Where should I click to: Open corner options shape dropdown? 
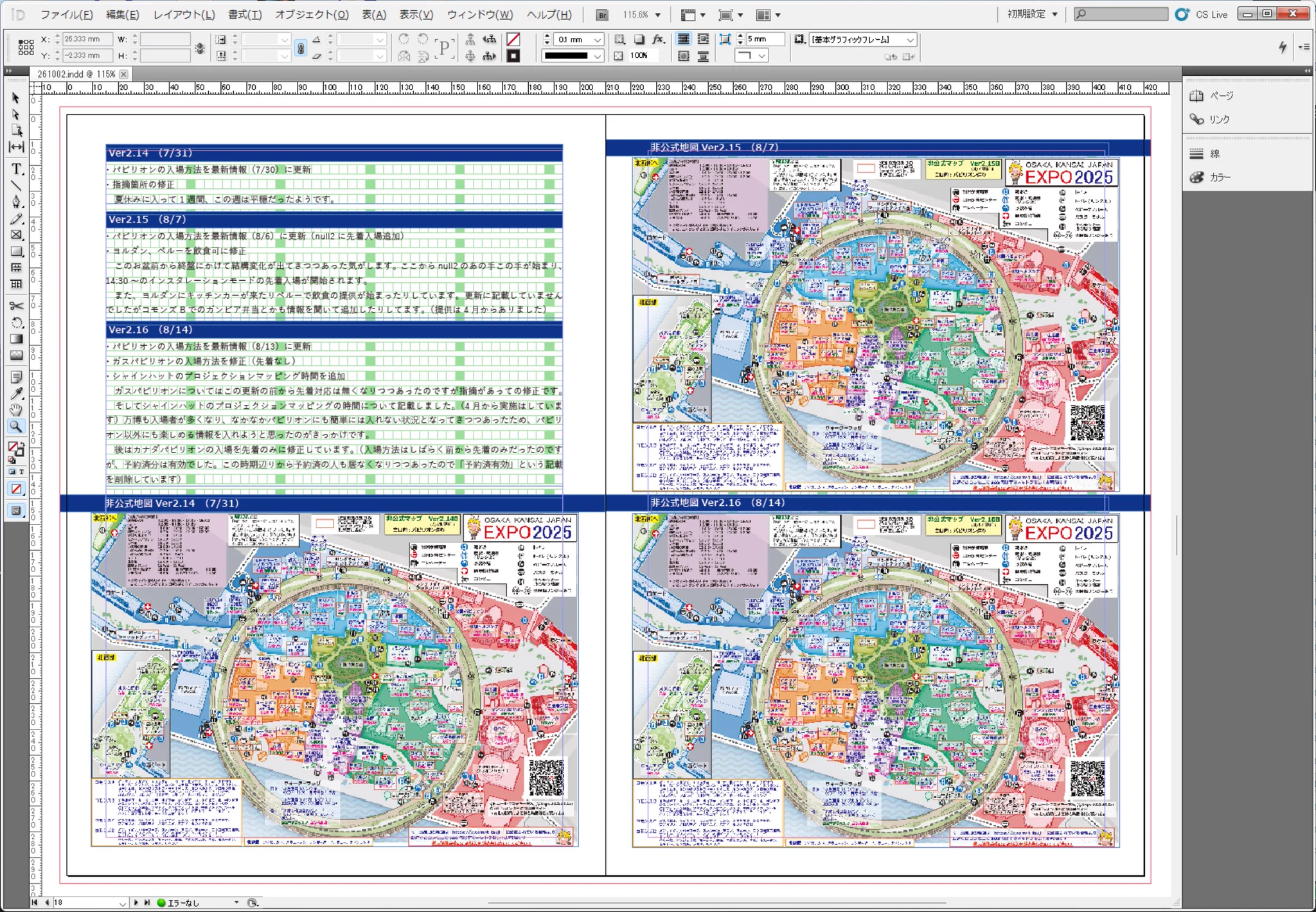point(761,57)
